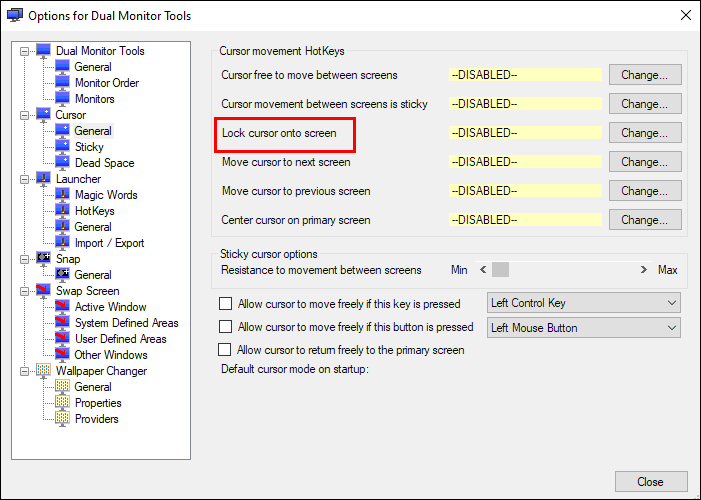Screen dimensions: 701x500
Task: Click the Wallpaper Changer Properties icon
Action: [x=62, y=403]
